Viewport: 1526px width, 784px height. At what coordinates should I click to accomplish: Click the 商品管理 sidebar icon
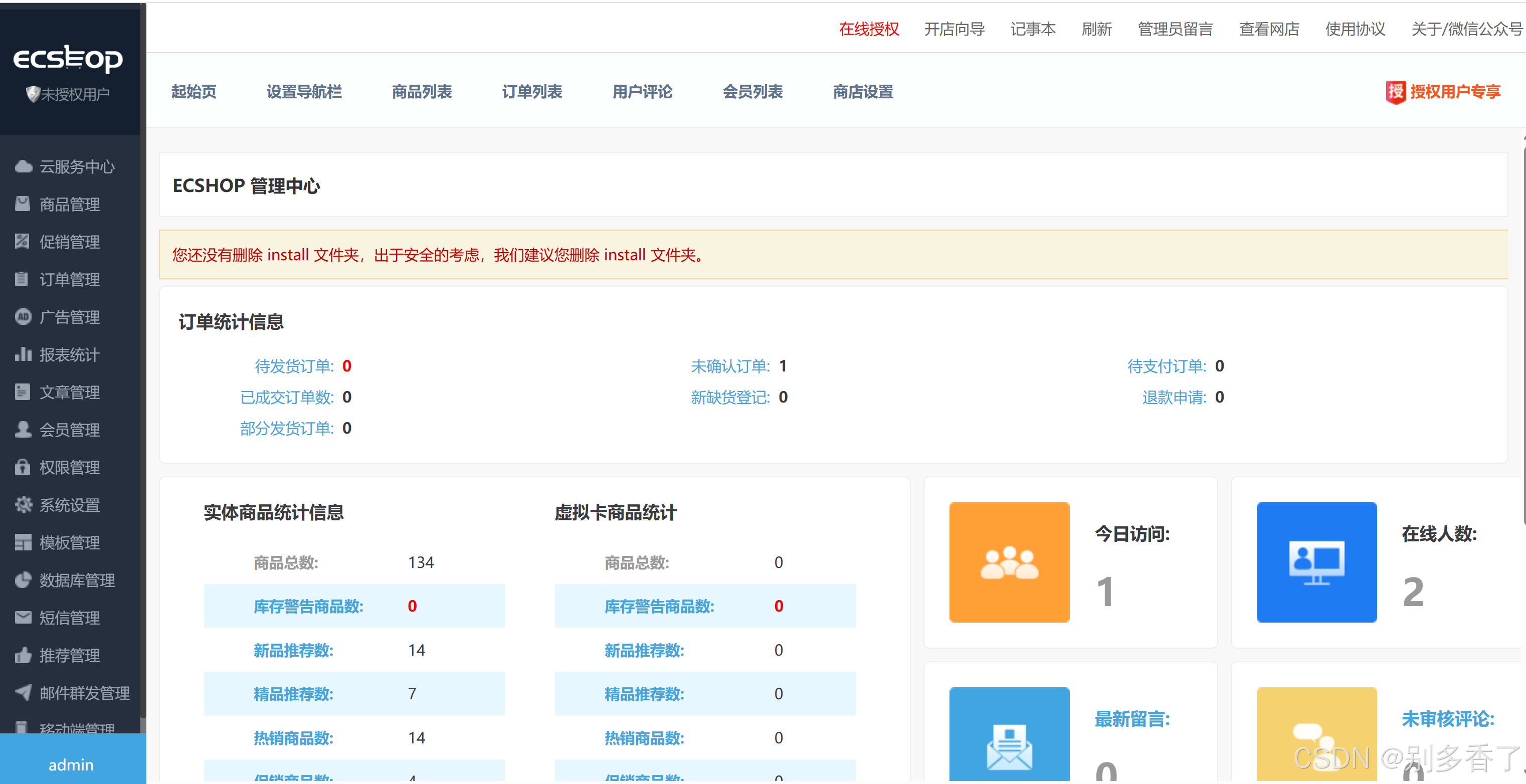coord(23,204)
